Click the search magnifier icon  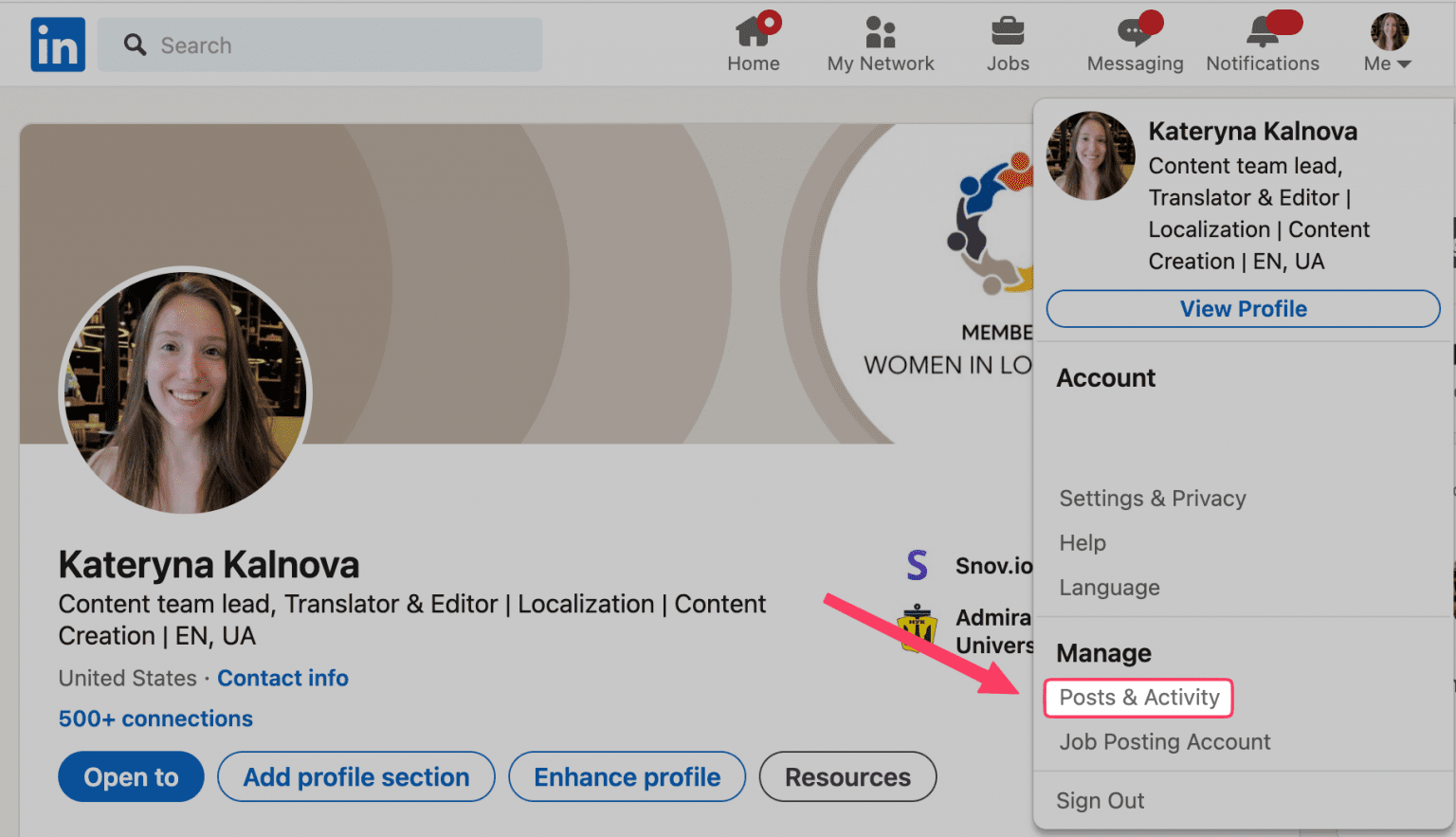click(136, 45)
